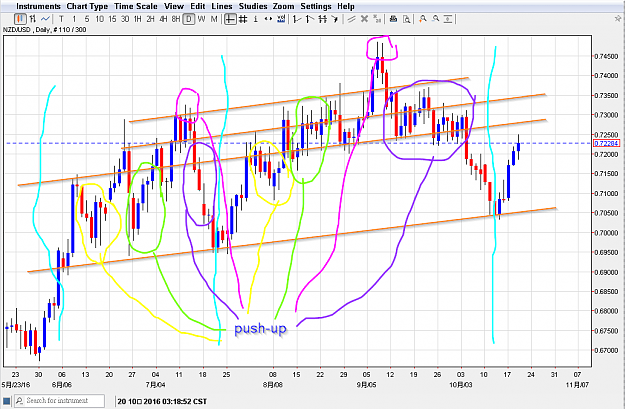This screenshot has width=625, height=409.
Task: Select the 15-minute time scale
Action: (112, 19)
